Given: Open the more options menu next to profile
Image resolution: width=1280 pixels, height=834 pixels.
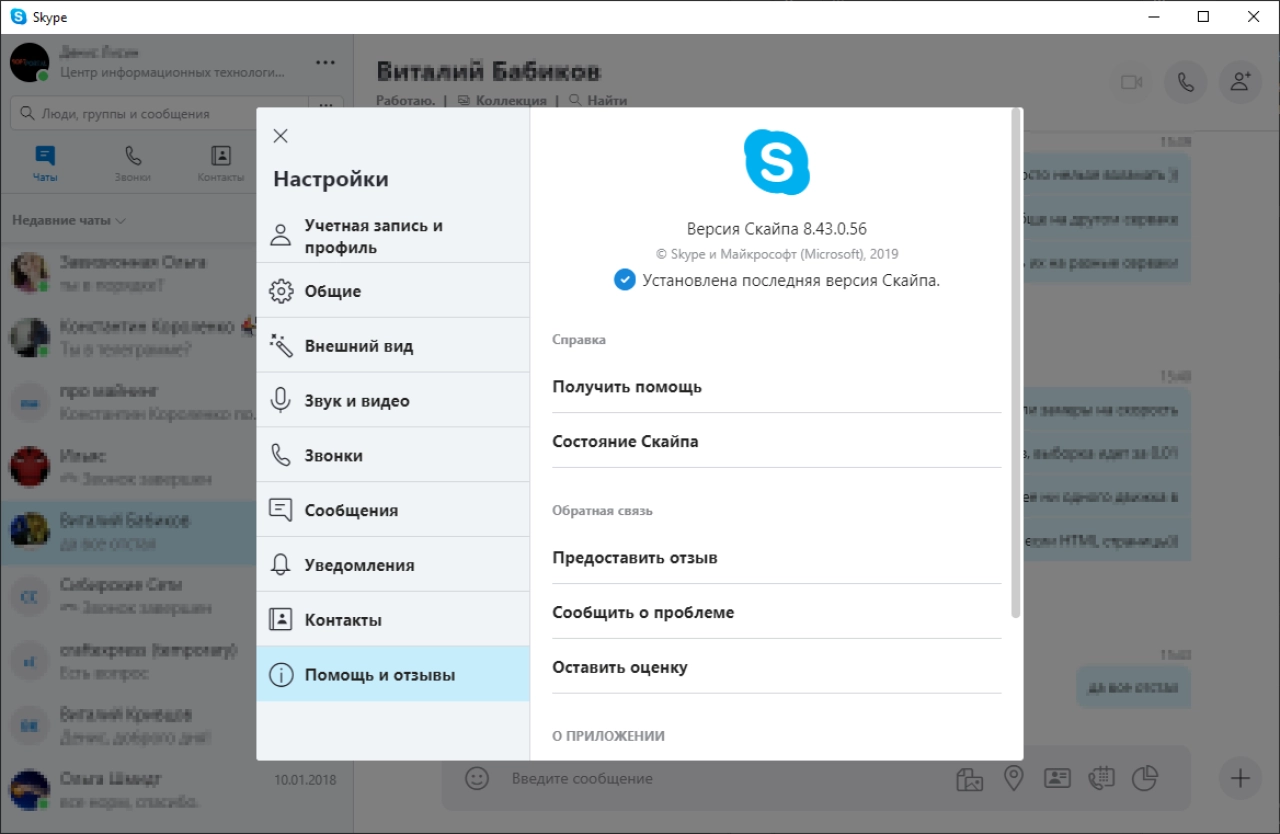Looking at the screenshot, I should coord(325,62).
